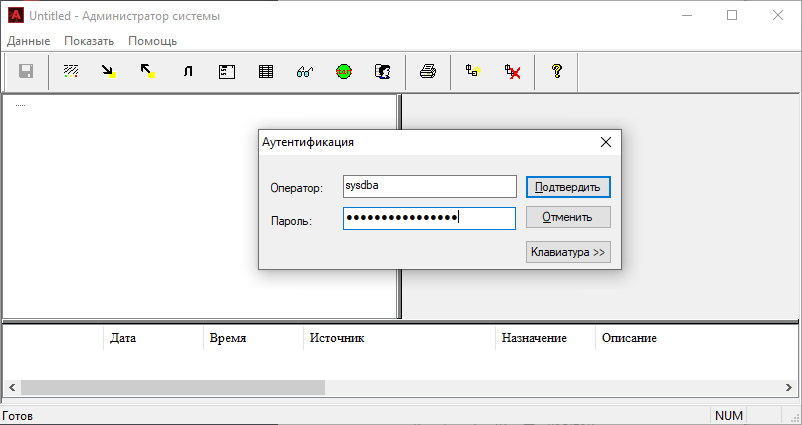The width and height of the screenshot is (802, 425).
Task: Click the horizontal scrollbar thumb in log panel
Action: coord(172,387)
